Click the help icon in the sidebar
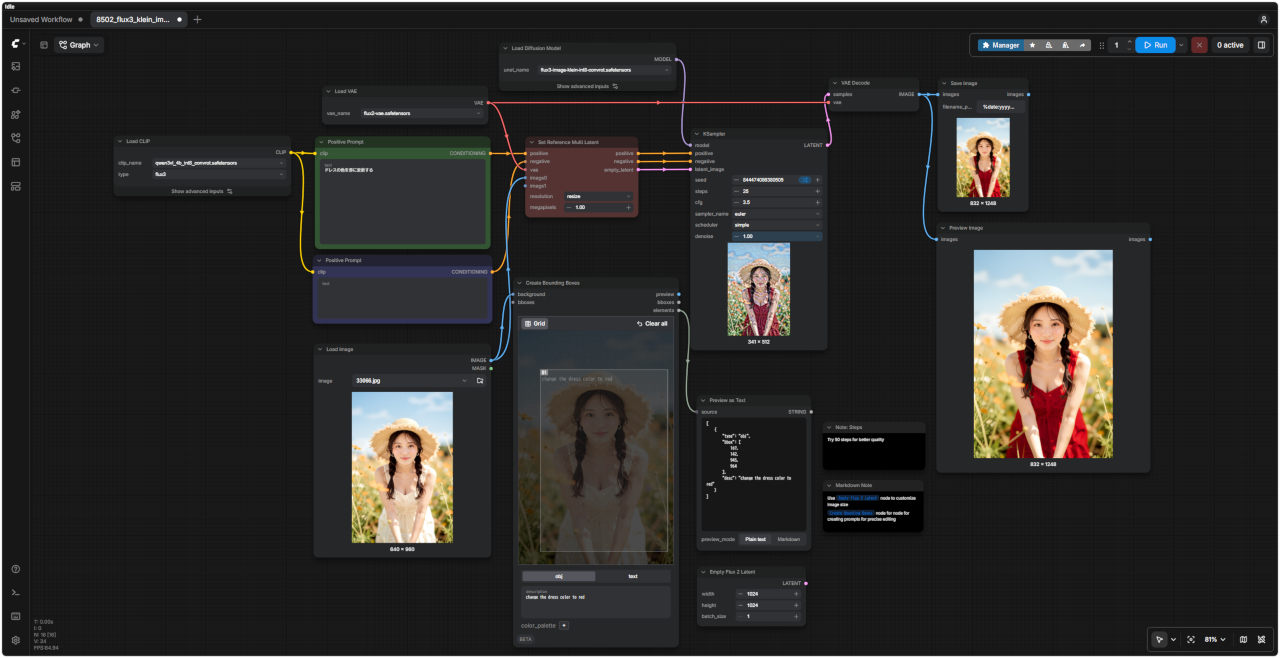Screen dimensions: 1280x658 [16, 569]
